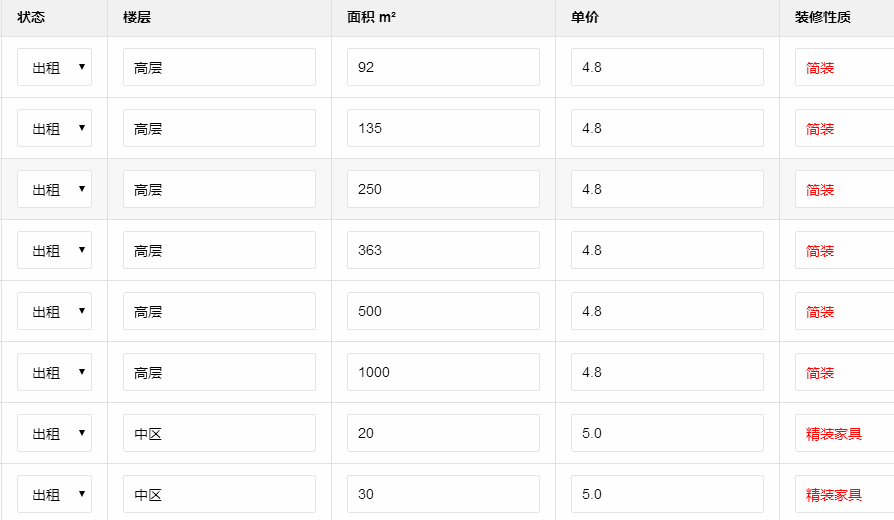Focus the area input showing 135
The height and width of the screenshot is (520, 894).
click(443, 129)
